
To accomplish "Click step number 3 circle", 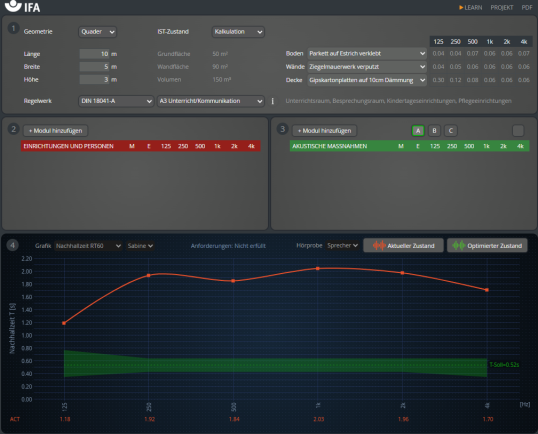I will pos(282,129).
